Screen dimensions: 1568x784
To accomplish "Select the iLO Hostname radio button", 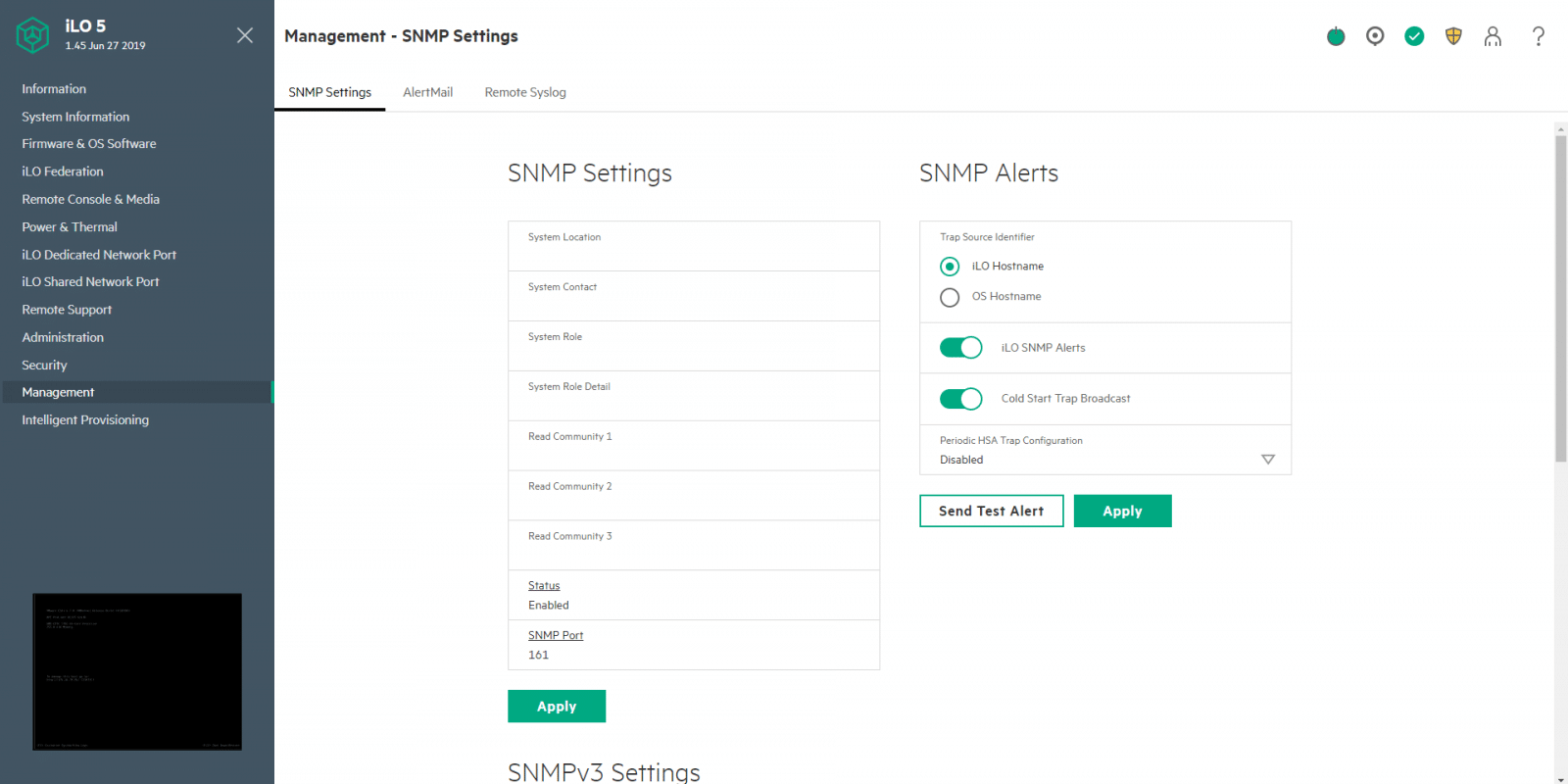I will tap(950, 267).
